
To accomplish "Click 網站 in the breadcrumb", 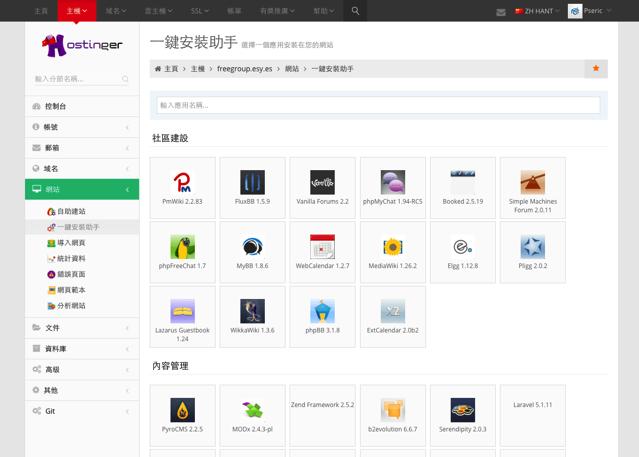I will click(292, 68).
